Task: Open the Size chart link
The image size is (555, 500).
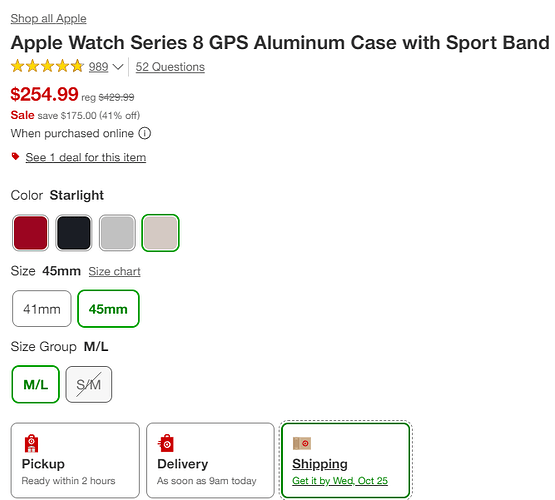Action: [114, 271]
